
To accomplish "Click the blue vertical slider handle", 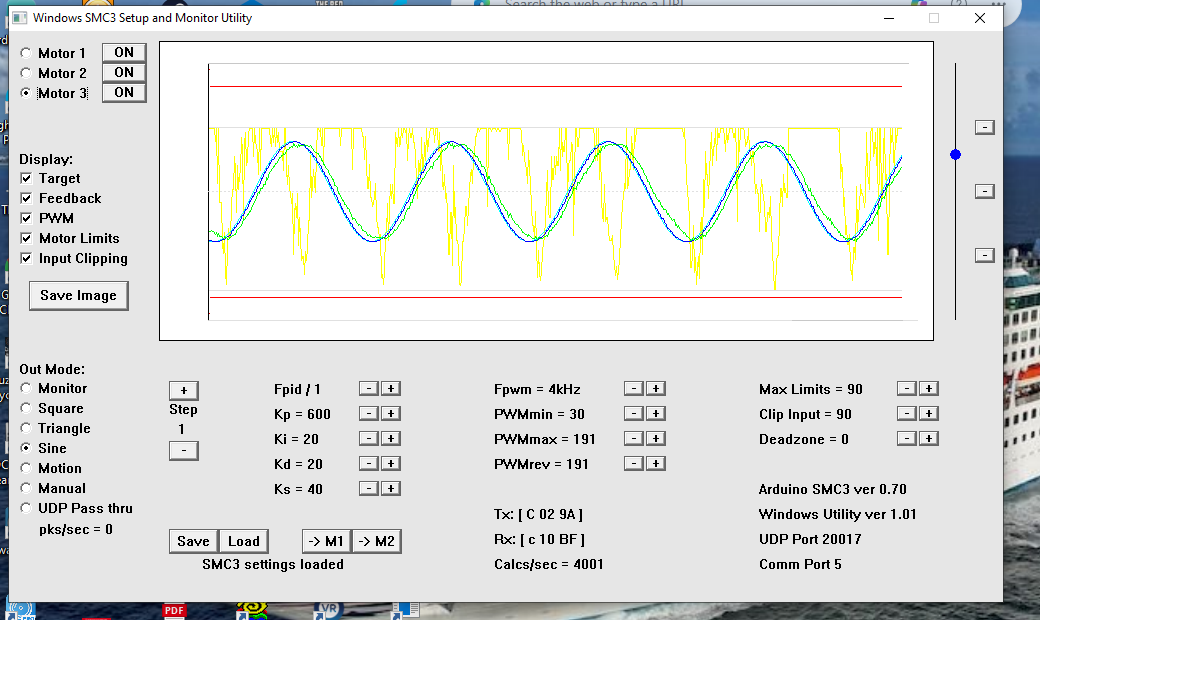I will click(x=955, y=154).
